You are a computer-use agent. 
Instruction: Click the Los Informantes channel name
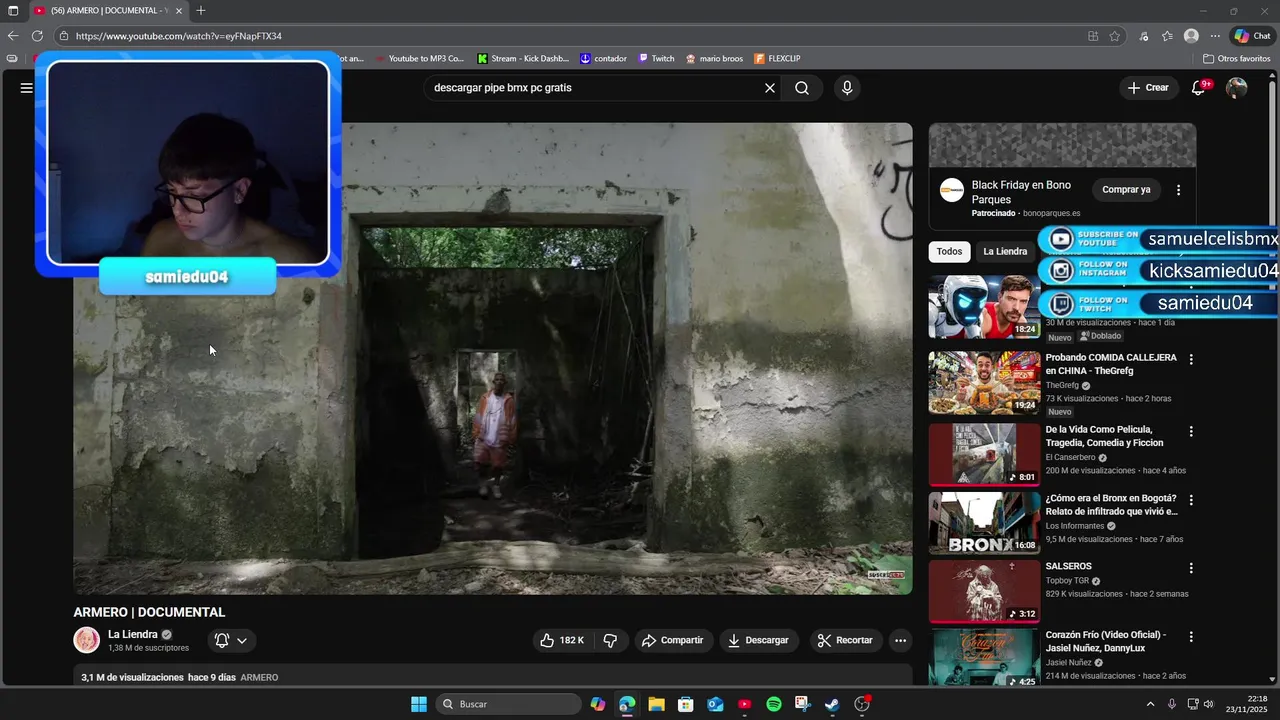coord(1075,526)
